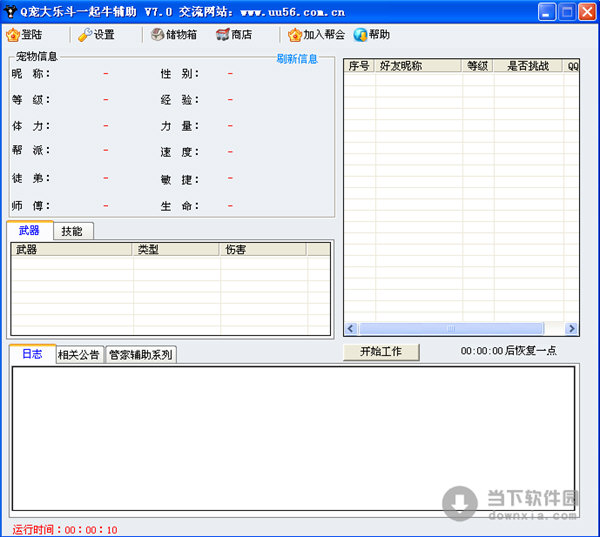Click the 经验 label in pet info
Image resolution: width=600 pixels, height=537 pixels.
[180, 100]
